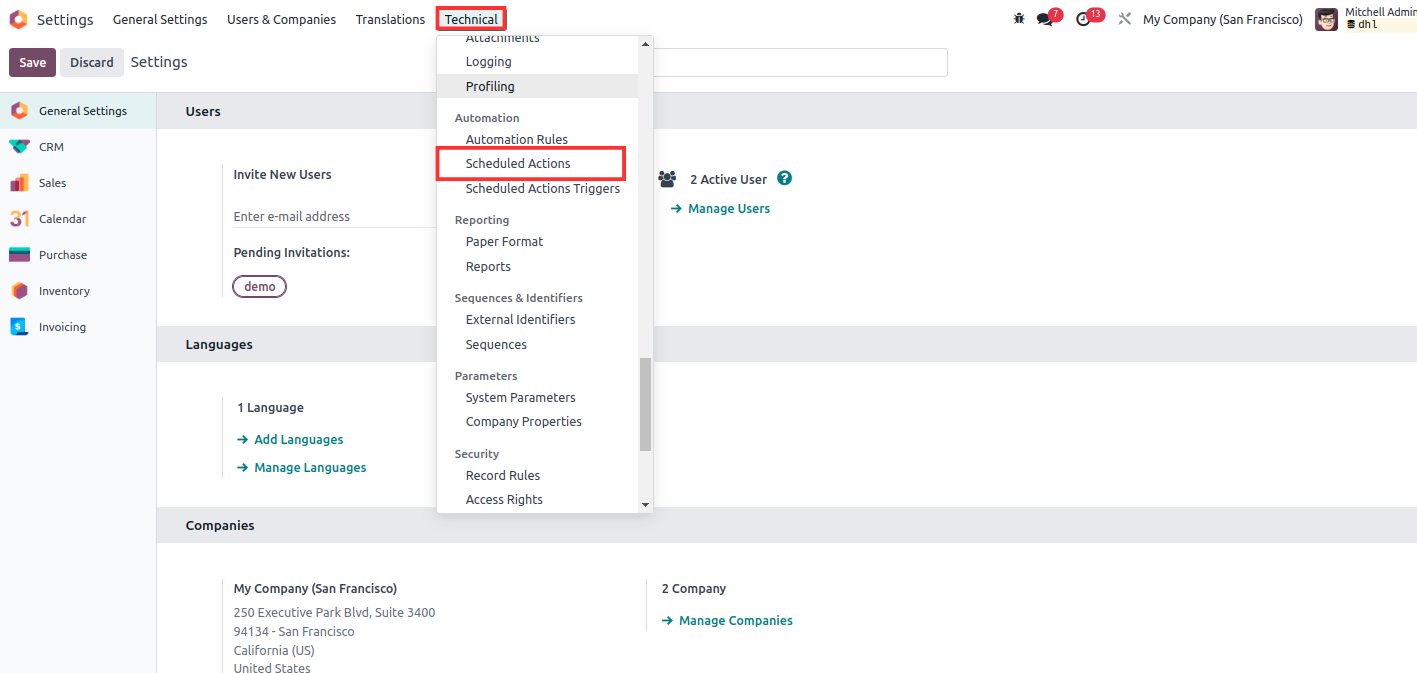Click the Parameters group heading
Screen dimensions: 1417x673
coord(486,376)
